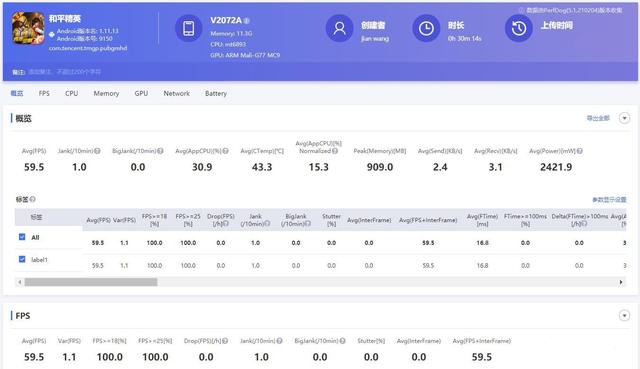The height and width of the screenshot is (369, 640).
Task: Click the Avg(FPS) table column header
Action: [98, 220]
